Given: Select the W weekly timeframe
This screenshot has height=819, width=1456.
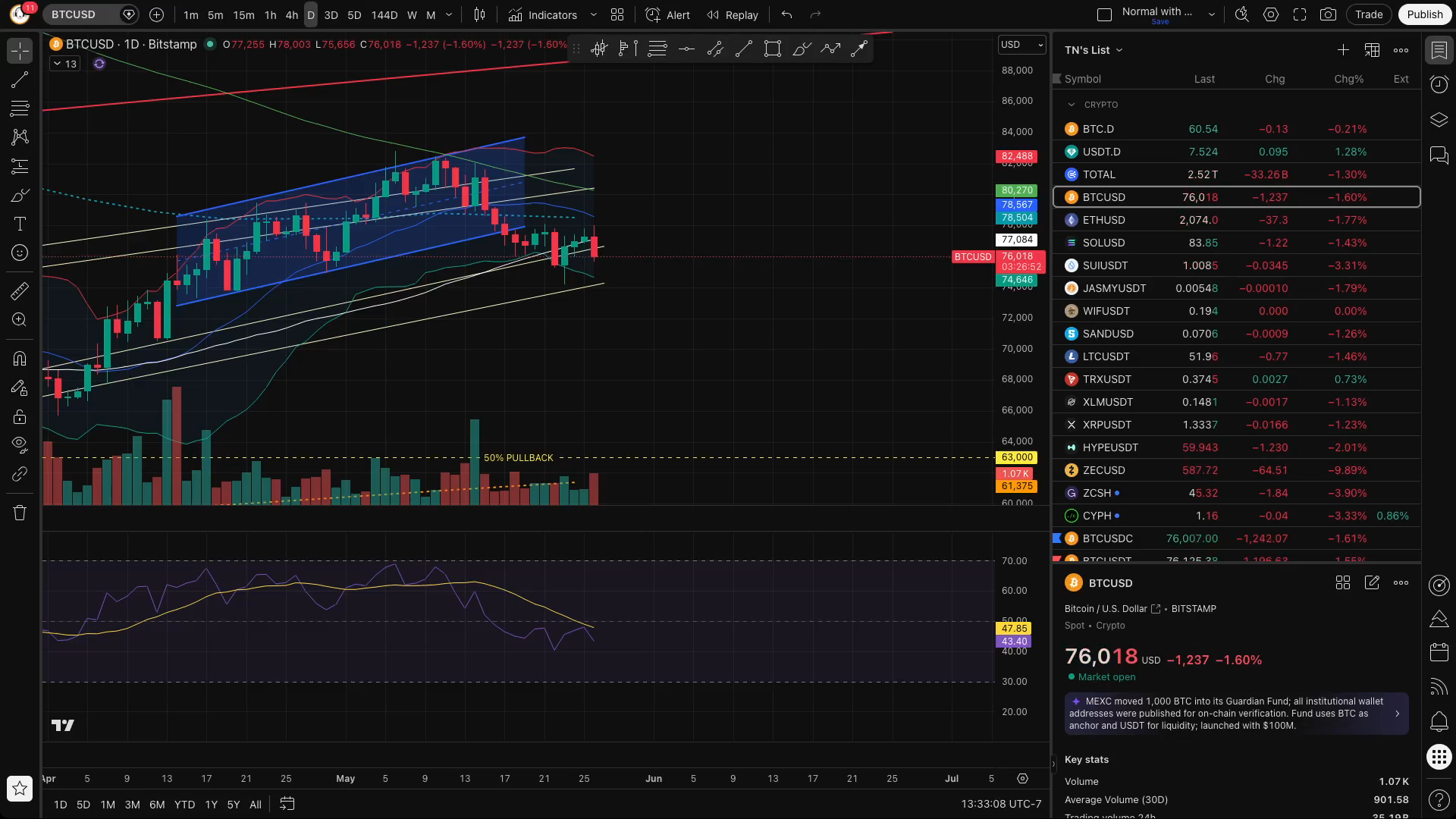Looking at the screenshot, I should (x=412, y=14).
